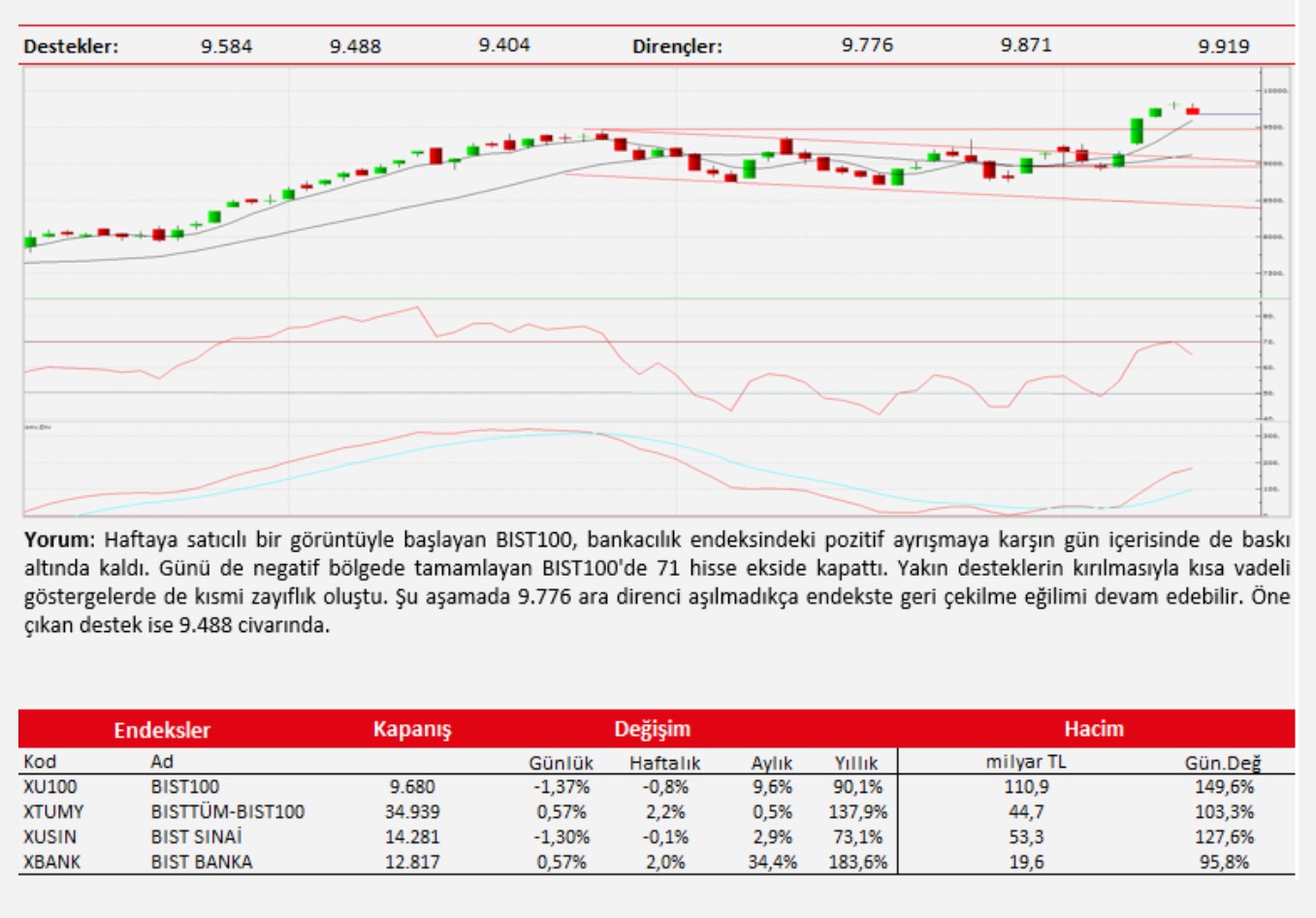Screen dimensions: 1316x918
Task: Select yearly change 73,1%
Action: click(x=857, y=838)
